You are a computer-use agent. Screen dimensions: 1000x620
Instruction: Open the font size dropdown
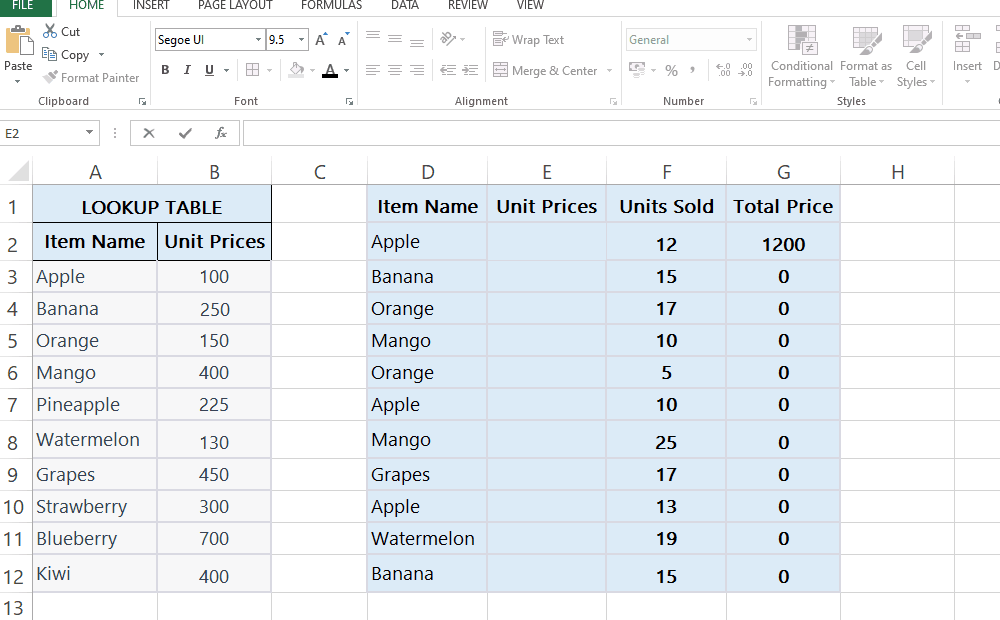(x=300, y=39)
